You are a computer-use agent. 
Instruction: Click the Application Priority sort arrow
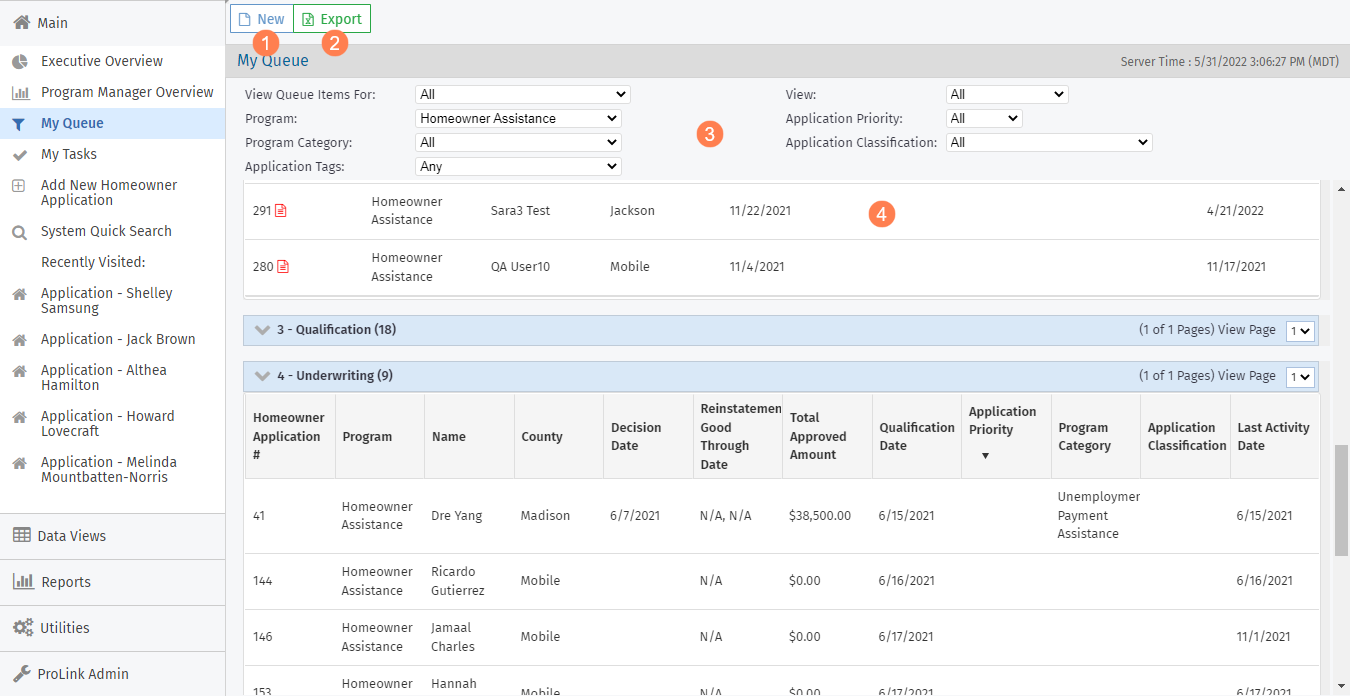984,456
